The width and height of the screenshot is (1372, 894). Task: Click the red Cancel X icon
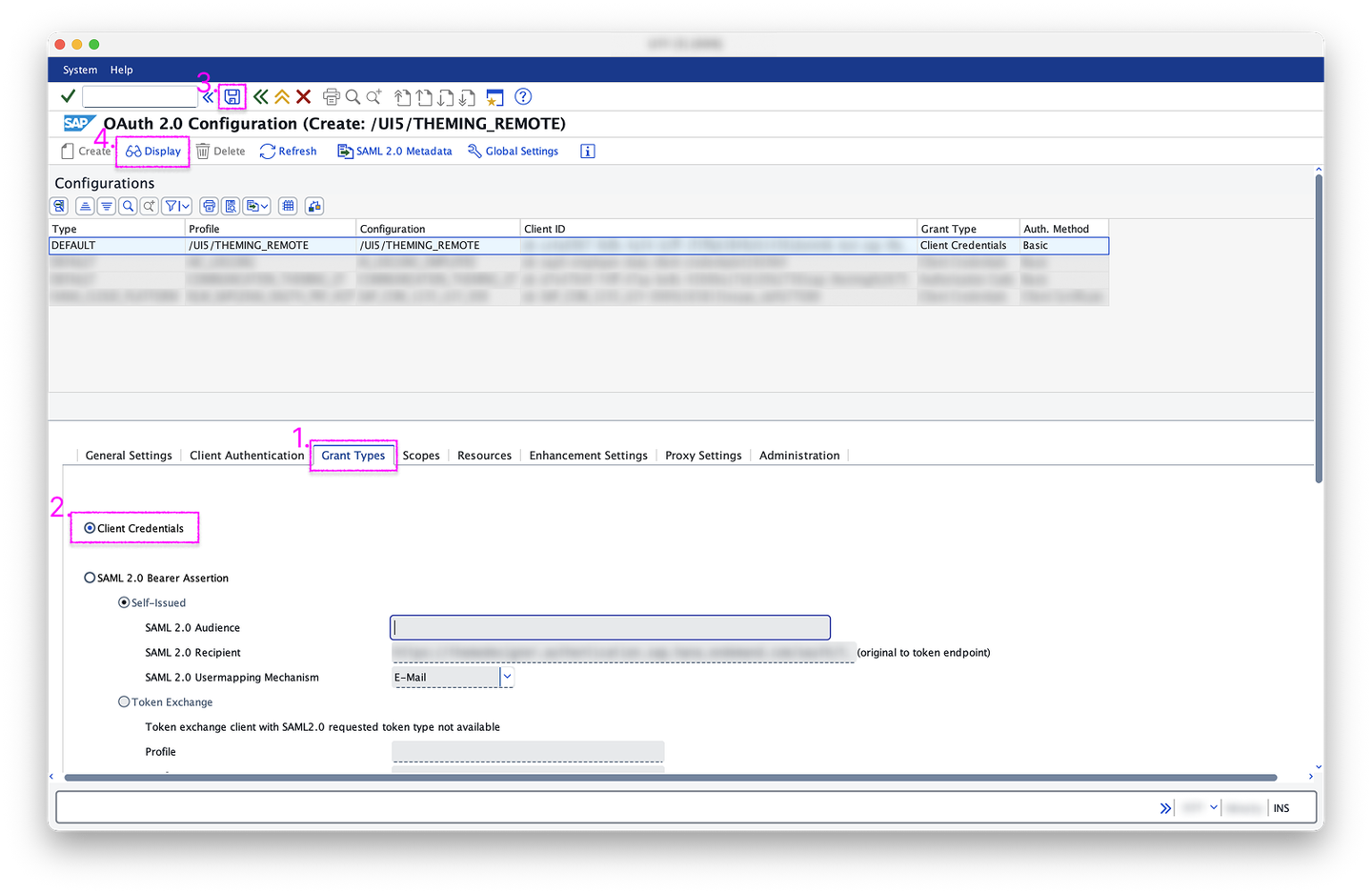[x=303, y=96]
